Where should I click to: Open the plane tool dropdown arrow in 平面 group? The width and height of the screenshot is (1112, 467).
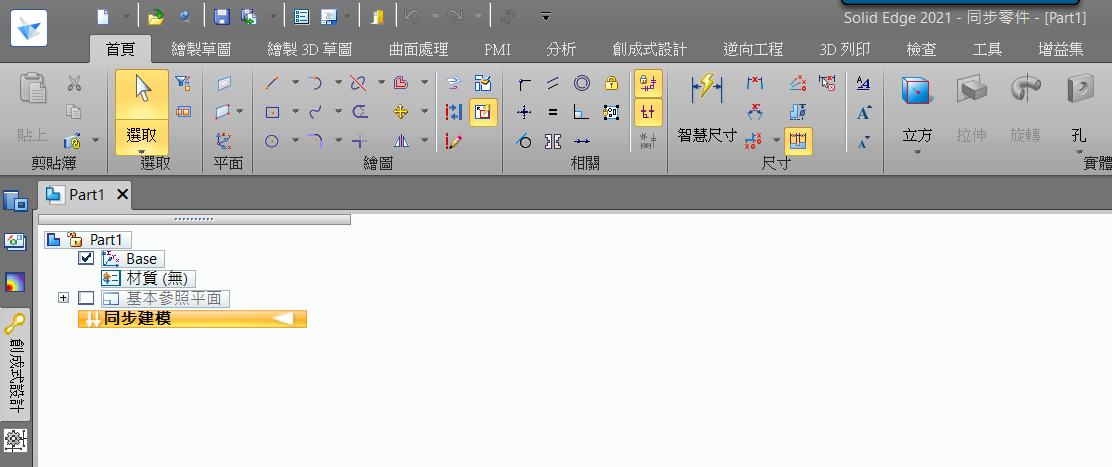[x=240, y=111]
